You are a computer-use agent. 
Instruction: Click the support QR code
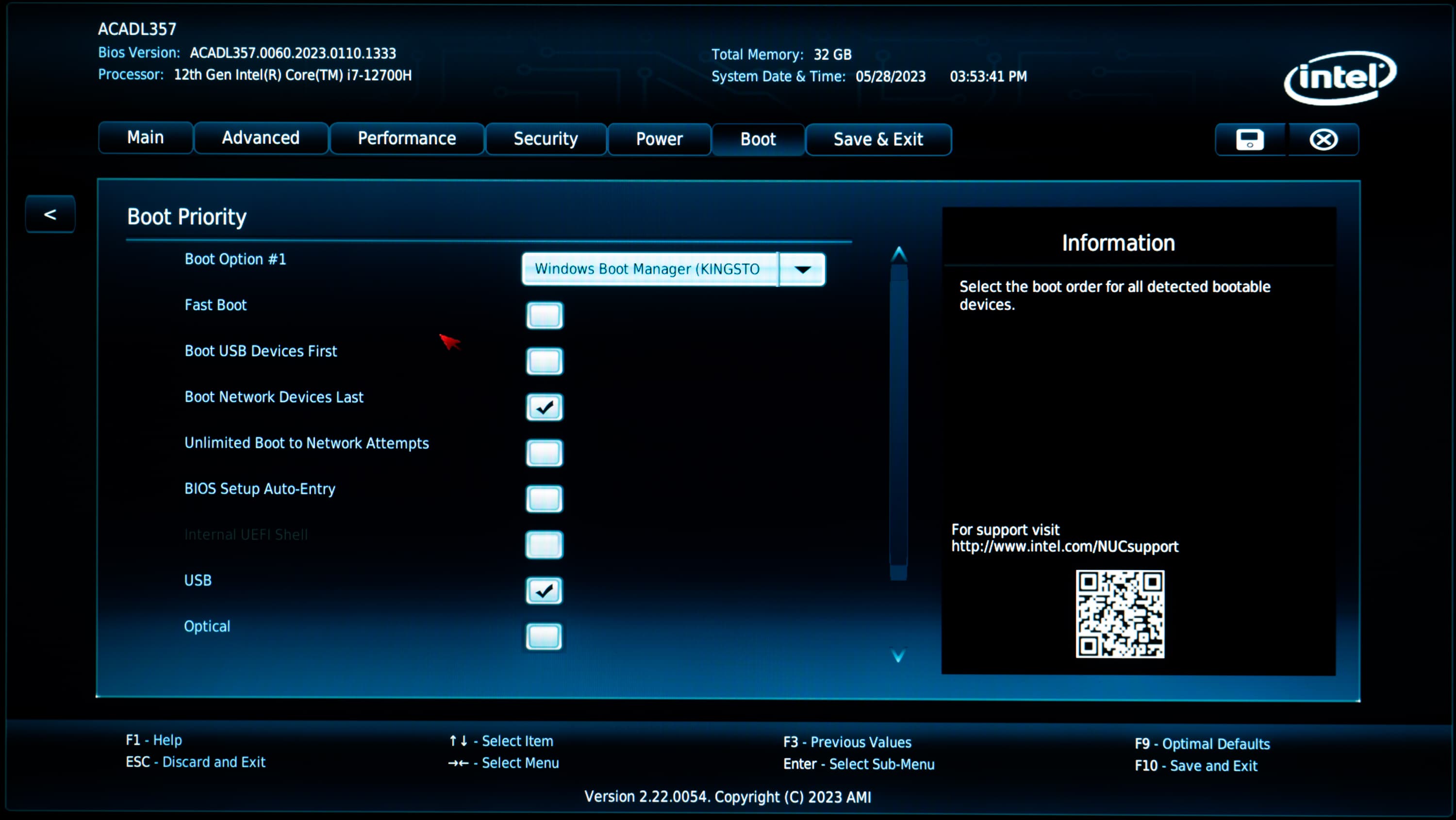tap(1120, 614)
